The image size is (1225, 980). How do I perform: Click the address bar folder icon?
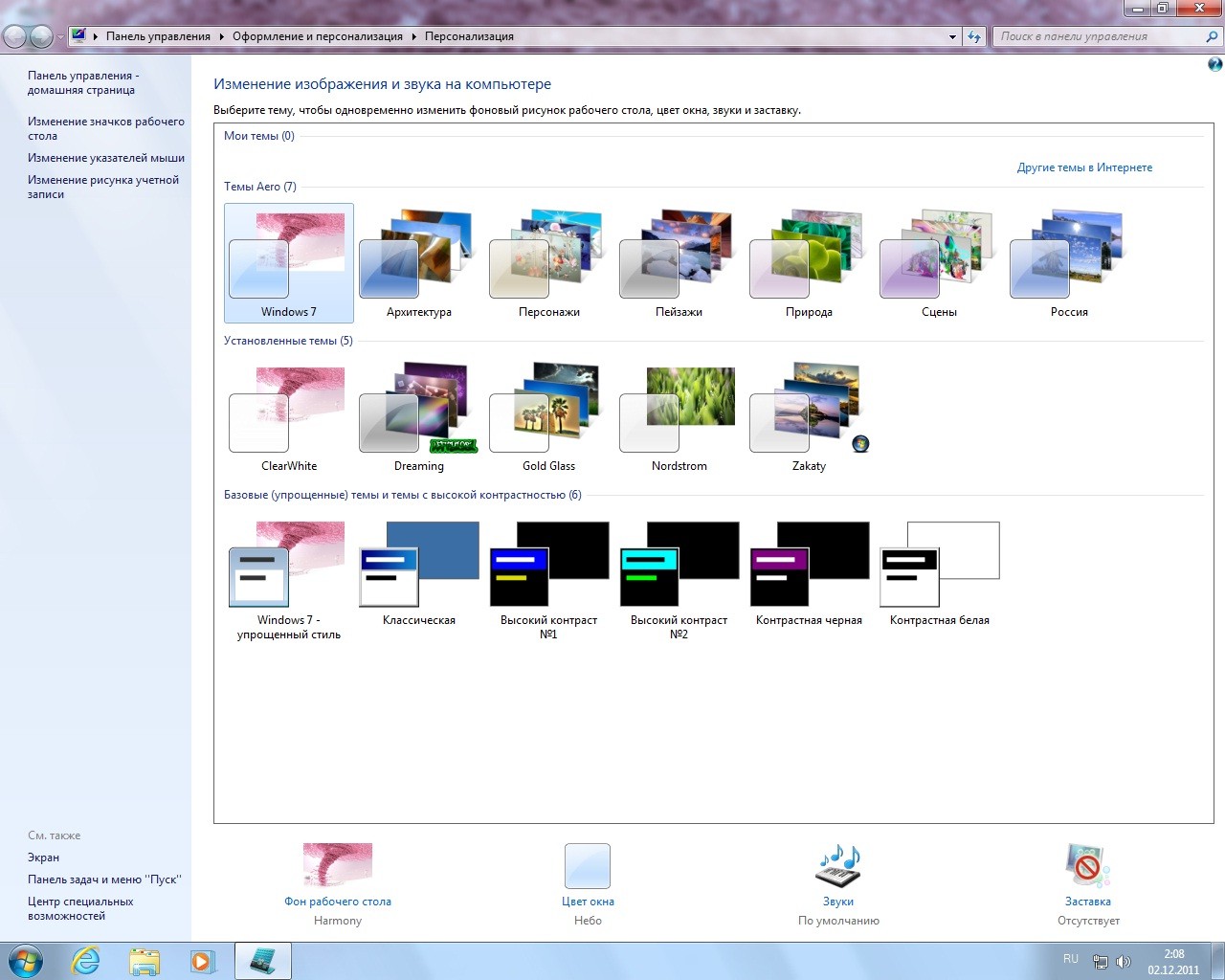(79, 36)
